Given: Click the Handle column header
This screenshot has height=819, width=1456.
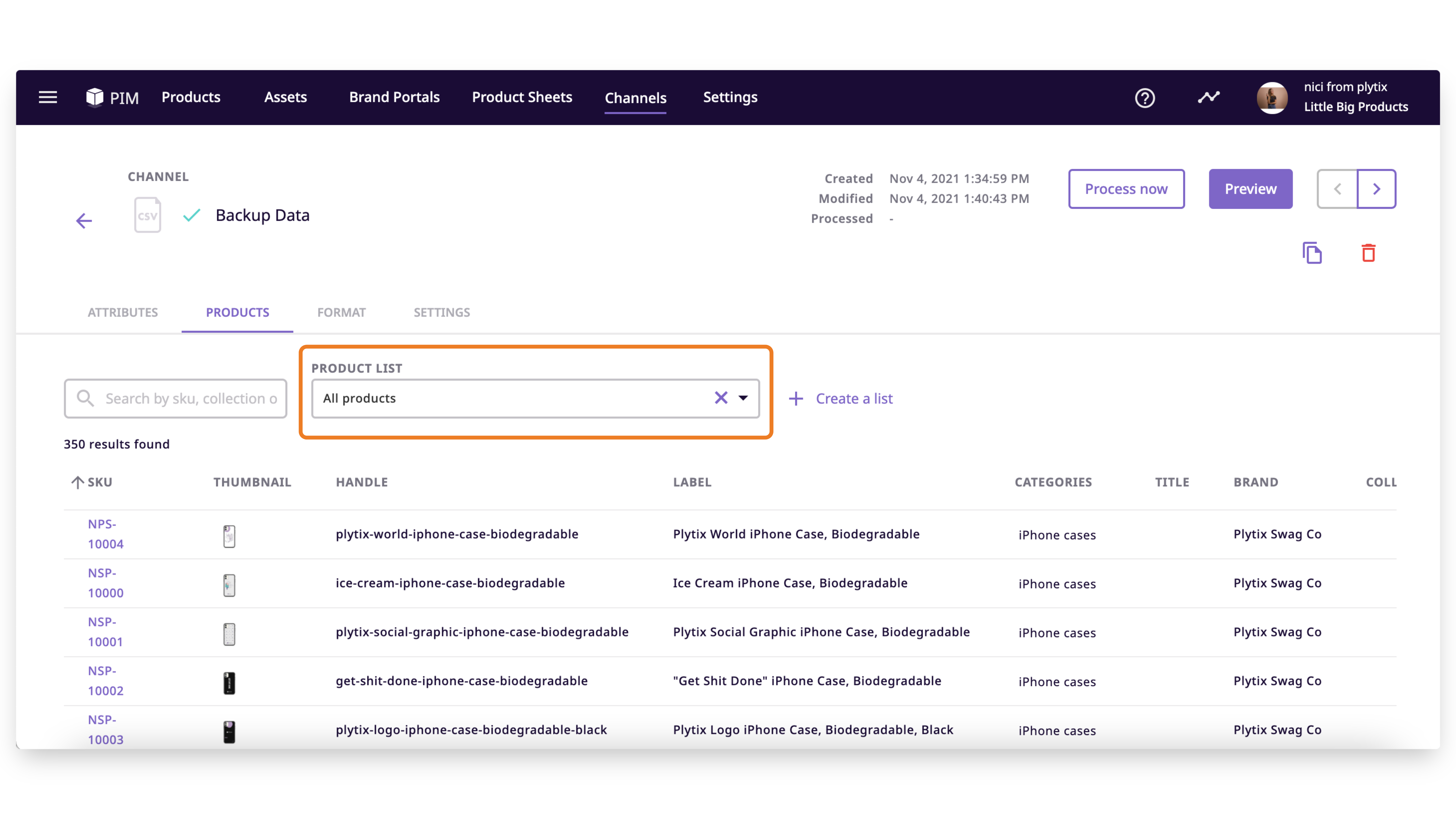Looking at the screenshot, I should click(x=362, y=482).
